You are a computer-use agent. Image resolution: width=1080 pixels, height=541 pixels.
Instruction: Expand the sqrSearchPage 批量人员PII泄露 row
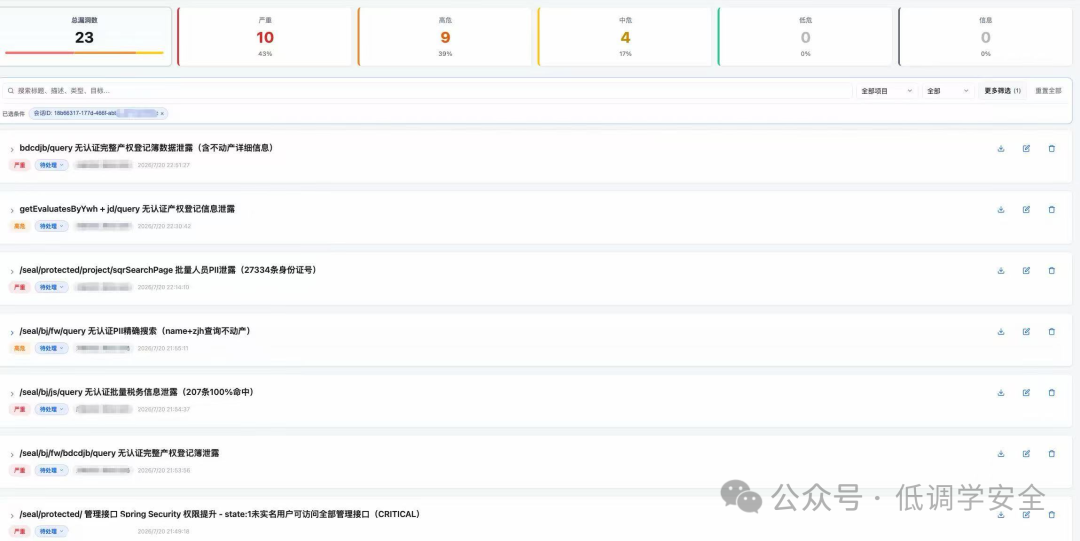click(x=12, y=272)
